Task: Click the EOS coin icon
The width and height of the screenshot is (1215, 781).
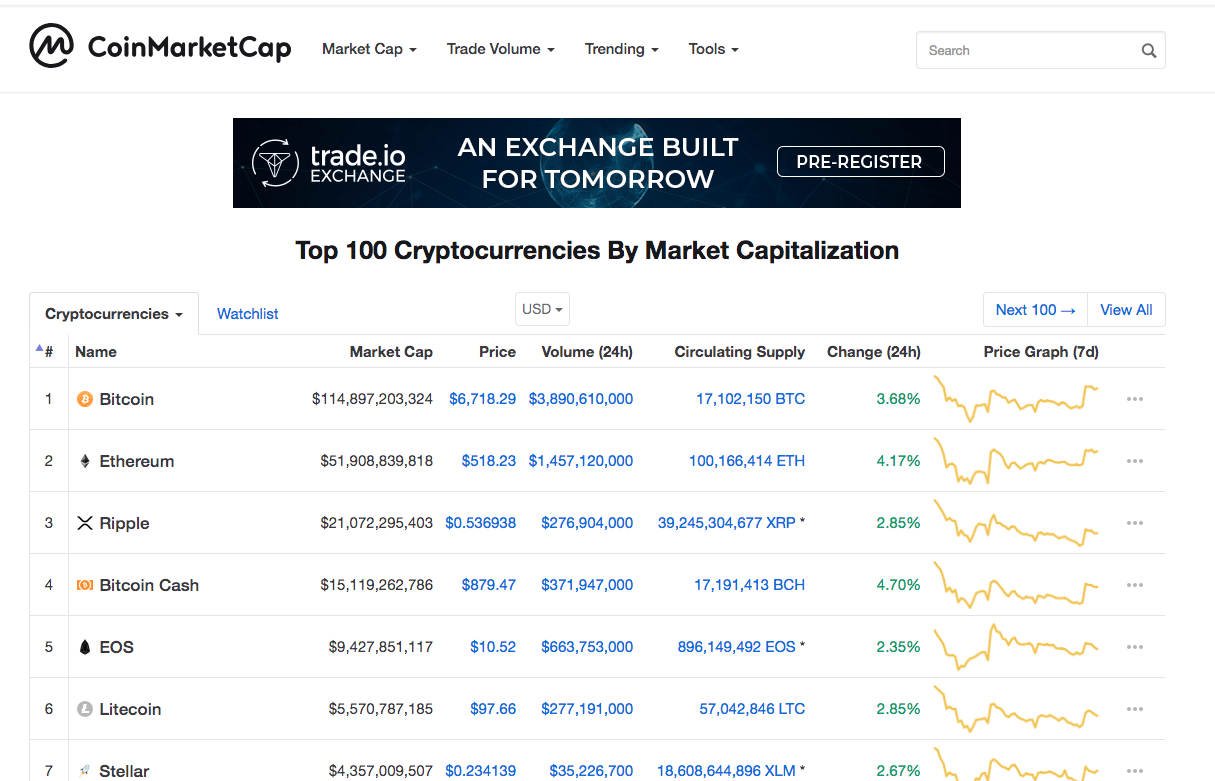Action: 85,647
